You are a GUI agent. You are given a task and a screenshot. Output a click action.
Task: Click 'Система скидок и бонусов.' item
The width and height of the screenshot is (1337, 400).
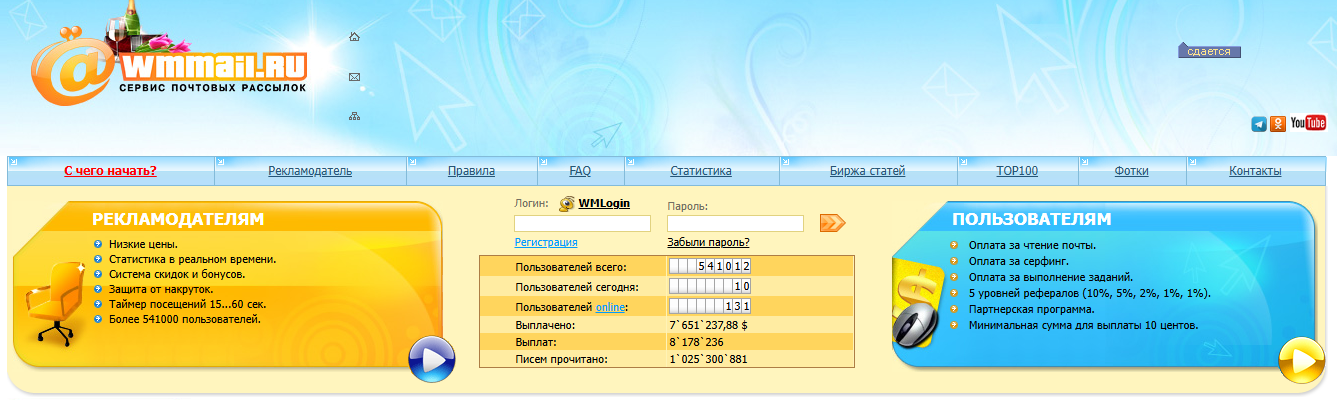coord(177,274)
